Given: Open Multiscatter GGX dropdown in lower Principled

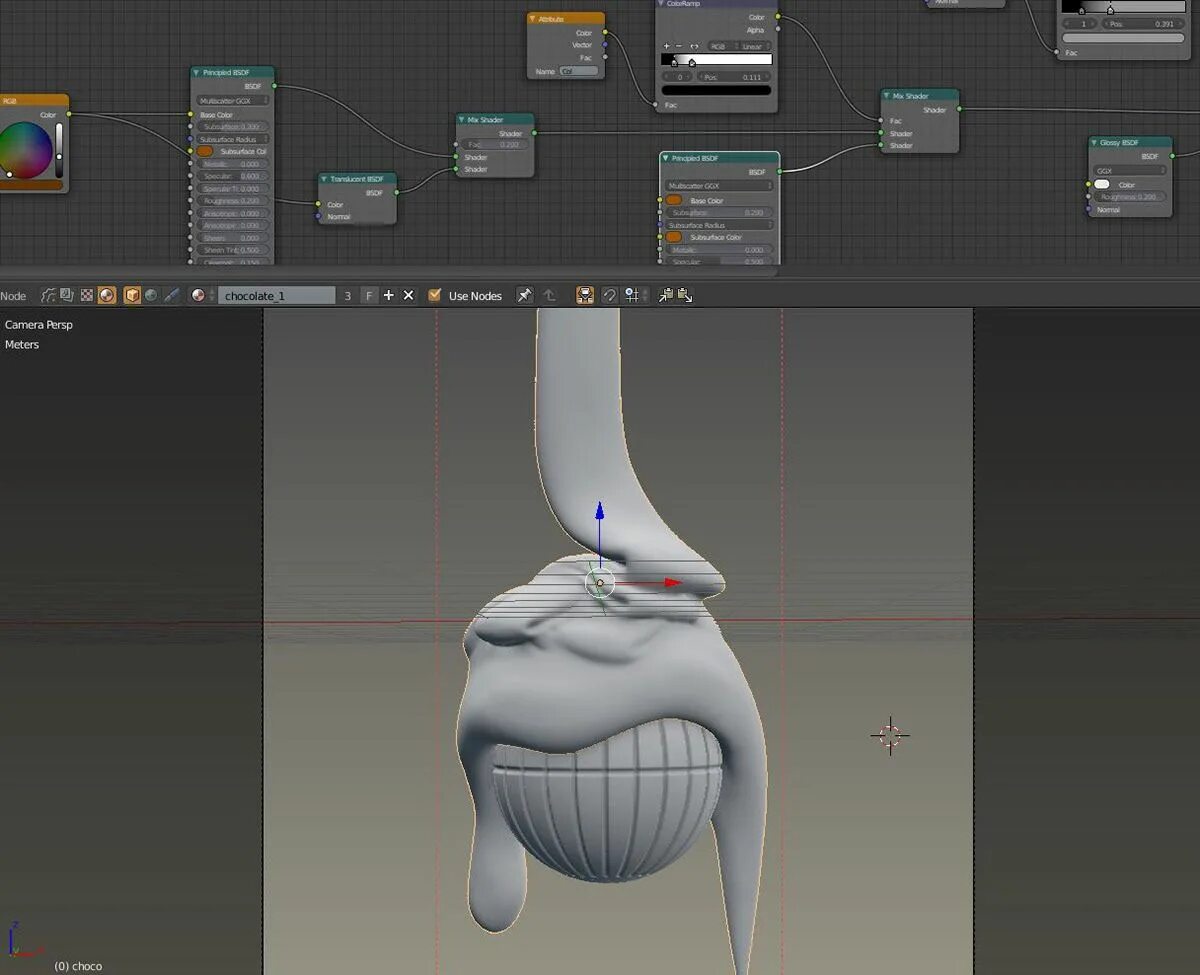Looking at the screenshot, I should tap(720, 186).
